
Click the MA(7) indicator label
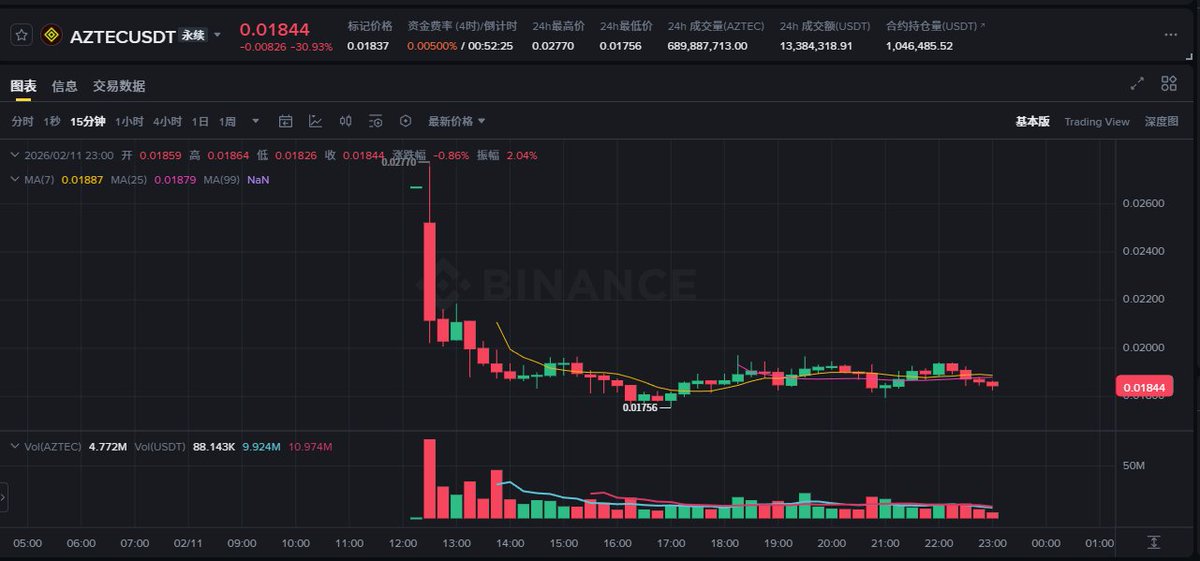(38, 180)
